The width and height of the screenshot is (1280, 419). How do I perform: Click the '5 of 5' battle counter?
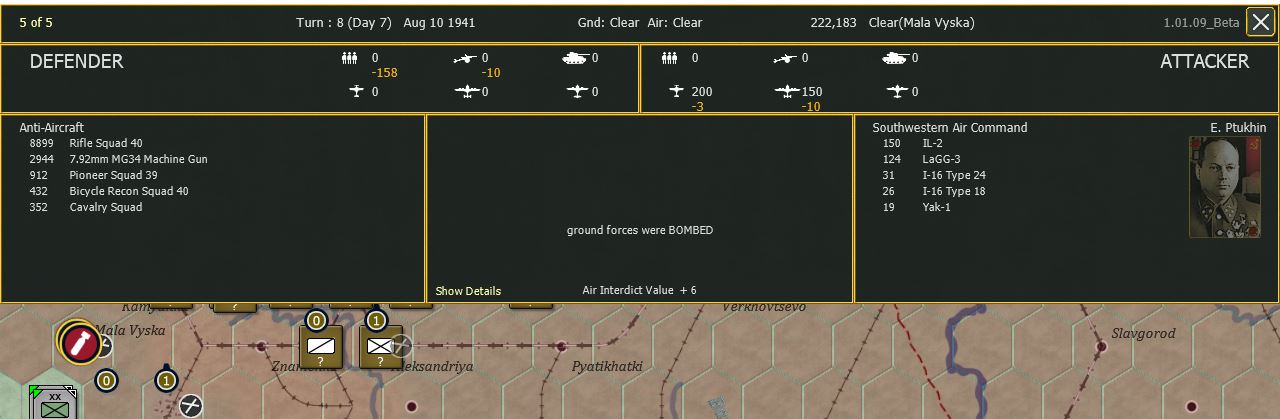click(x=37, y=23)
